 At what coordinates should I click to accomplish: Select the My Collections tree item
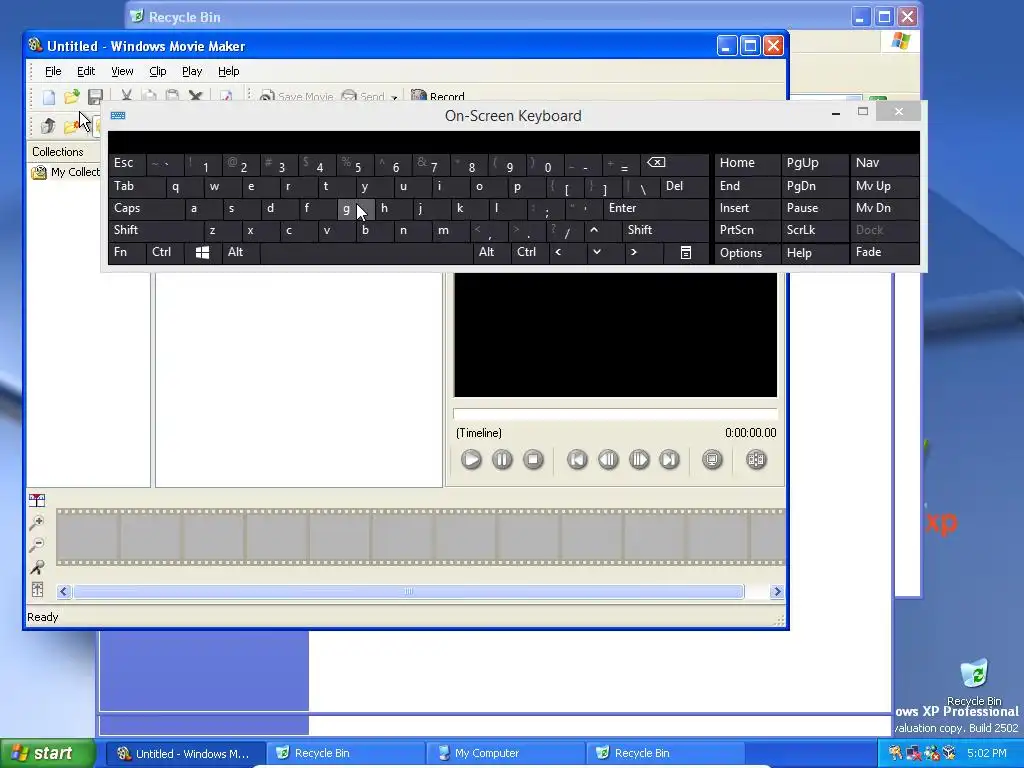point(67,172)
